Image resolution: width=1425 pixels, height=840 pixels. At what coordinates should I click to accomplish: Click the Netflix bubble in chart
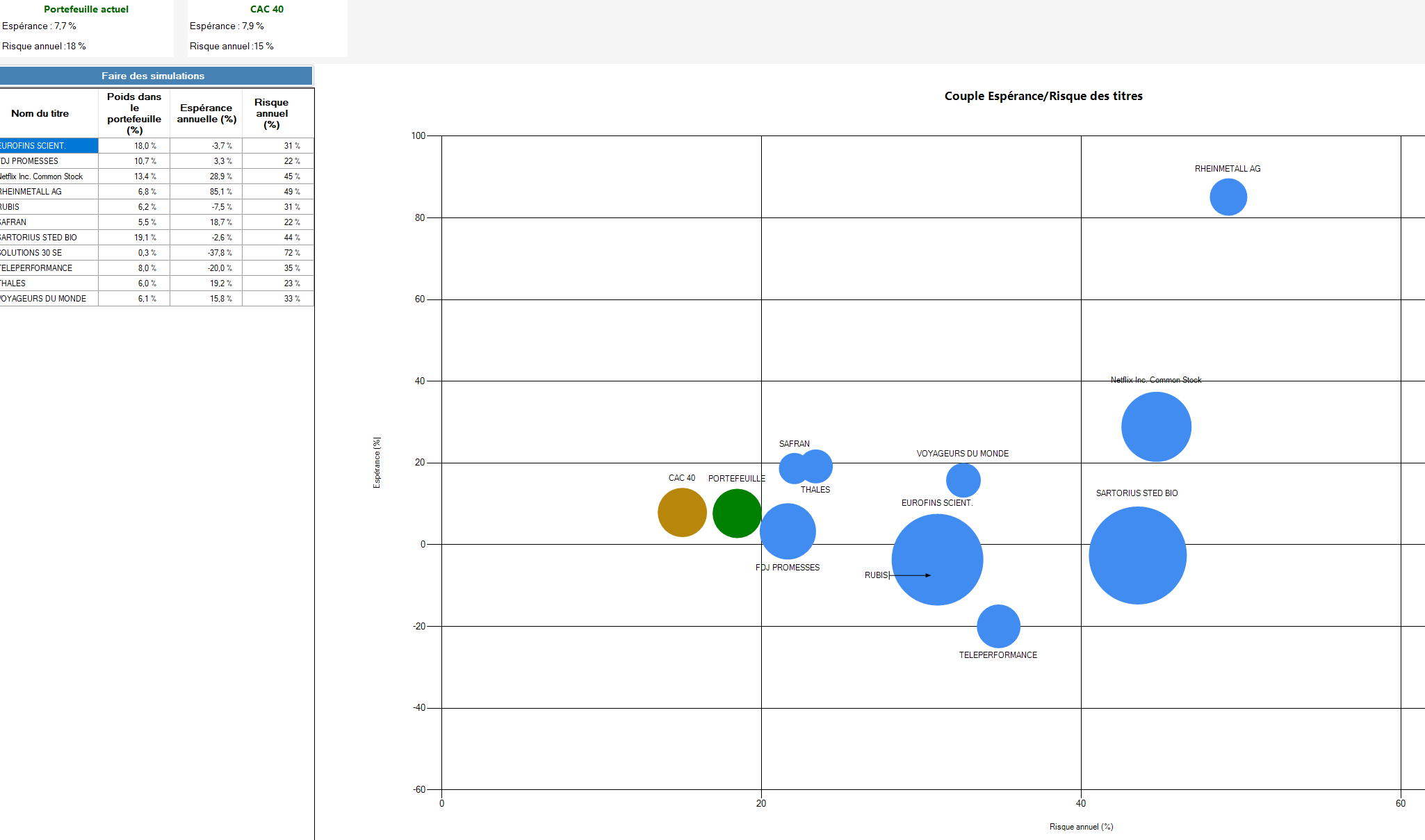(x=1156, y=427)
